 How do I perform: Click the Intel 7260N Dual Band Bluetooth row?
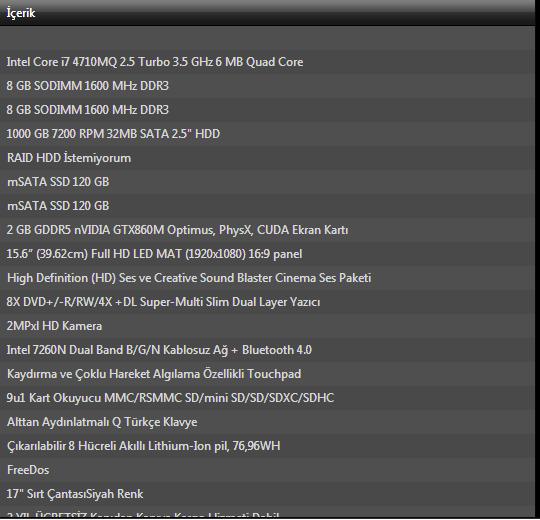tap(268, 350)
